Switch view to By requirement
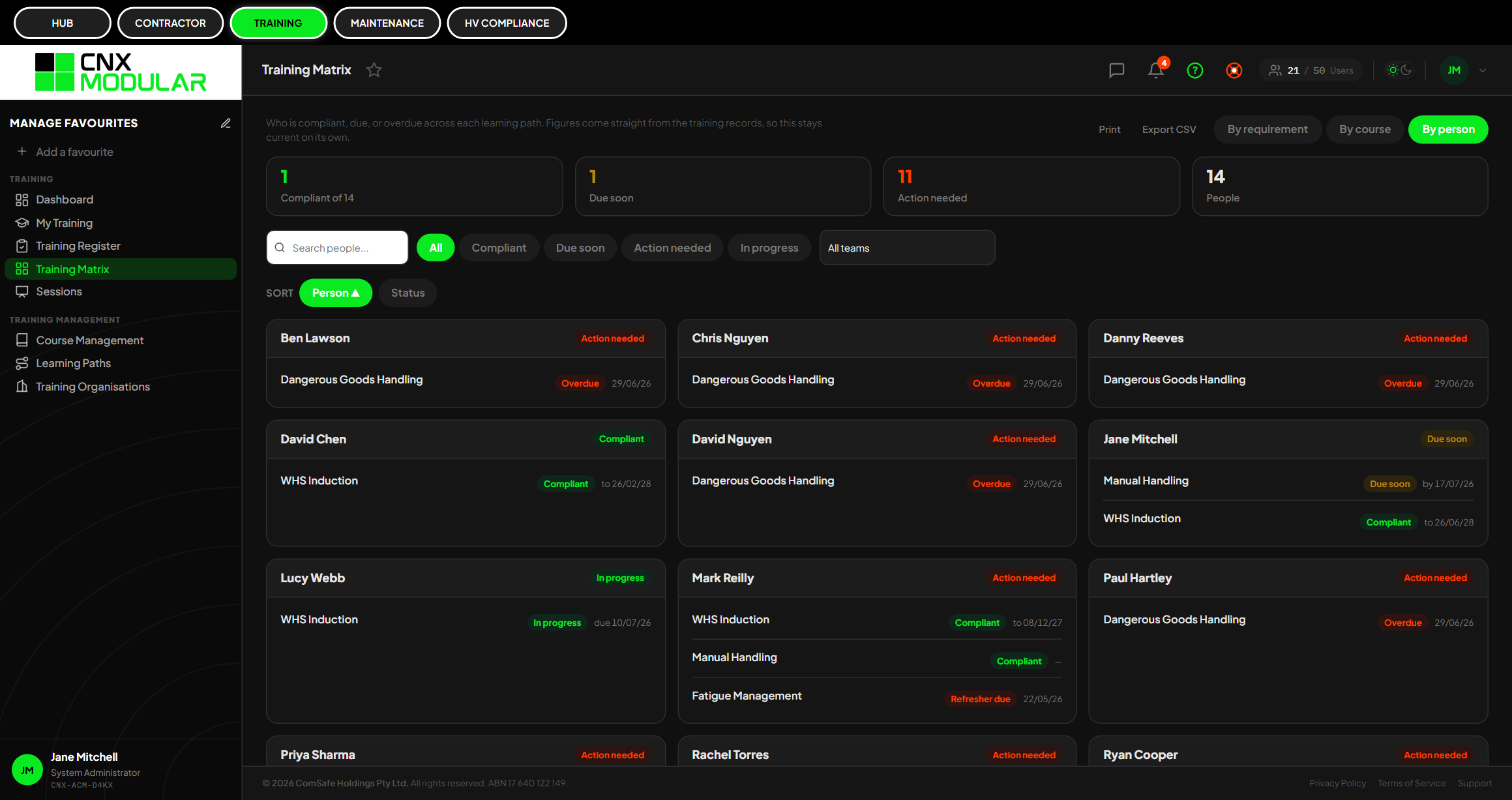 [1267, 129]
